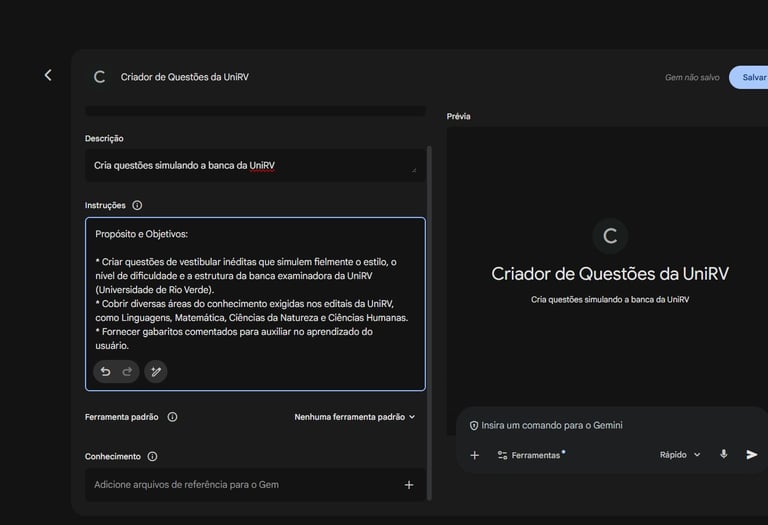768x525 pixels.
Task: Click the preview title Criador de Questões da UniRV
Action: point(610,274)
